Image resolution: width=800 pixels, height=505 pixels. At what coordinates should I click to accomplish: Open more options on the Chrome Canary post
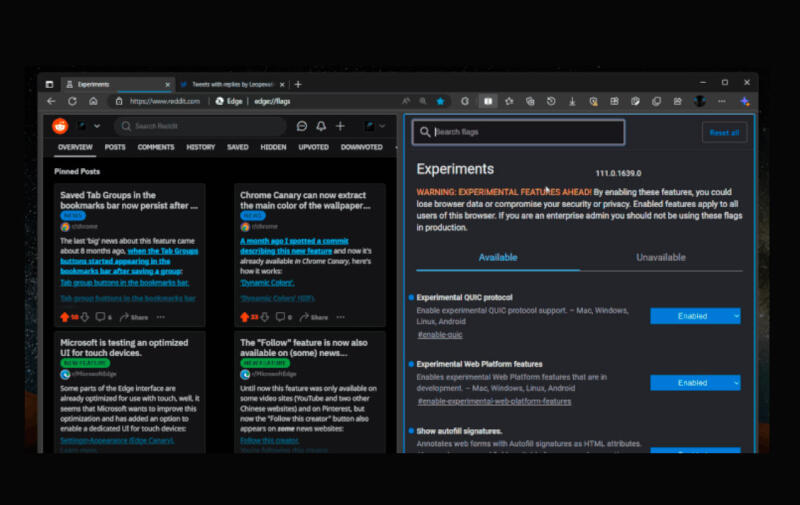(x=340, y=317)
